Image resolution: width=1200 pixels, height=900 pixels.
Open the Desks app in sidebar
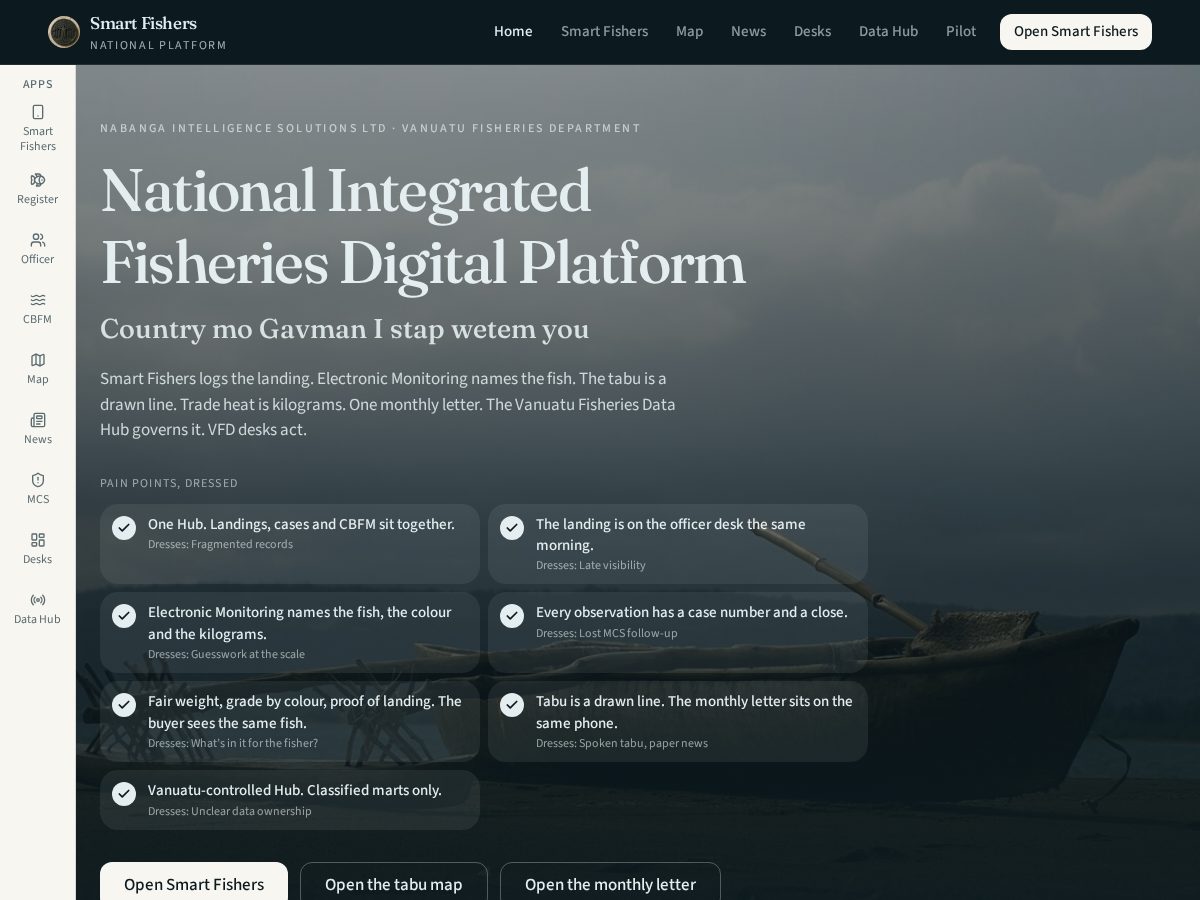pos(38,548)
